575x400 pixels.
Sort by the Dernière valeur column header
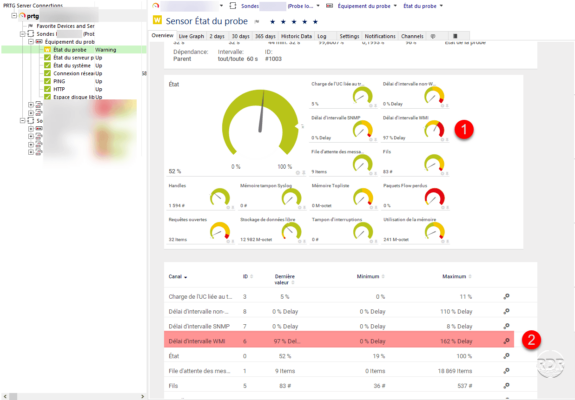(x=285, y=279)
